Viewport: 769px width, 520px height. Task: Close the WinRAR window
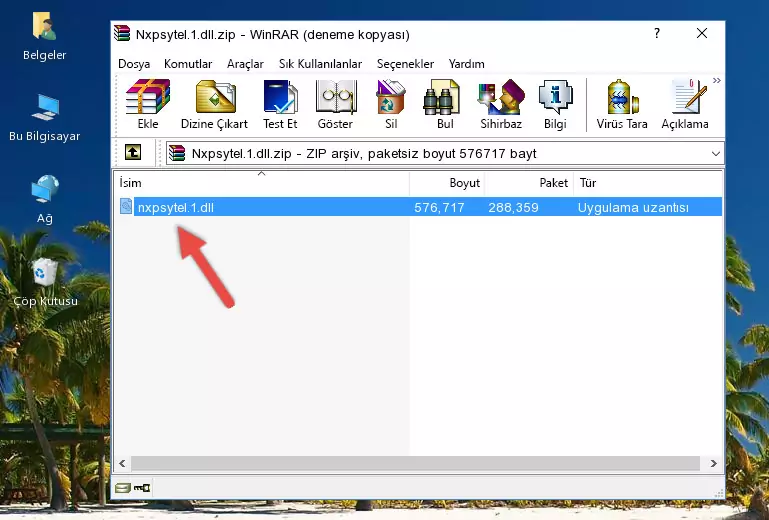click(702, 33)
